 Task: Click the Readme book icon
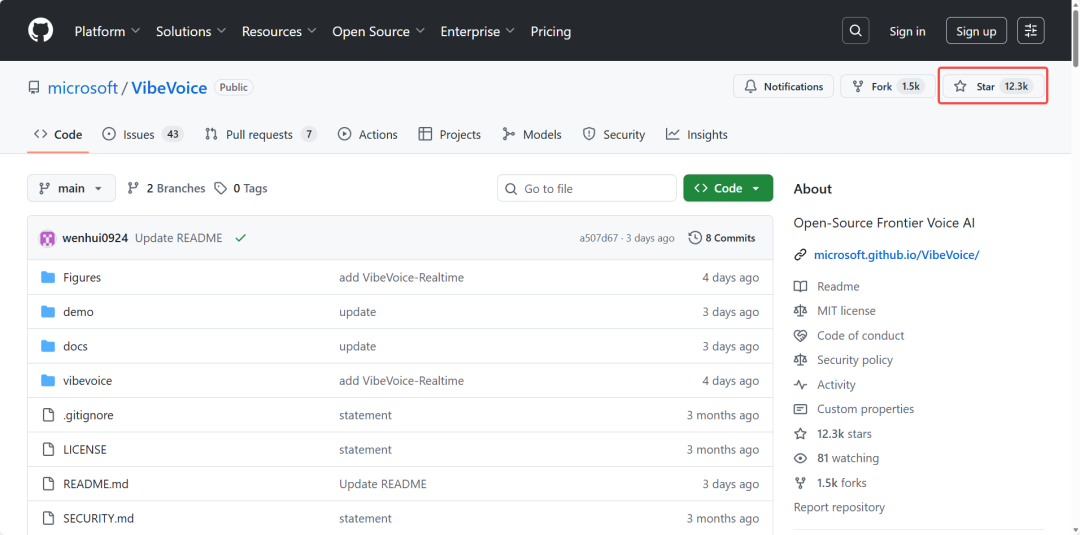click(x=800, y=286)
